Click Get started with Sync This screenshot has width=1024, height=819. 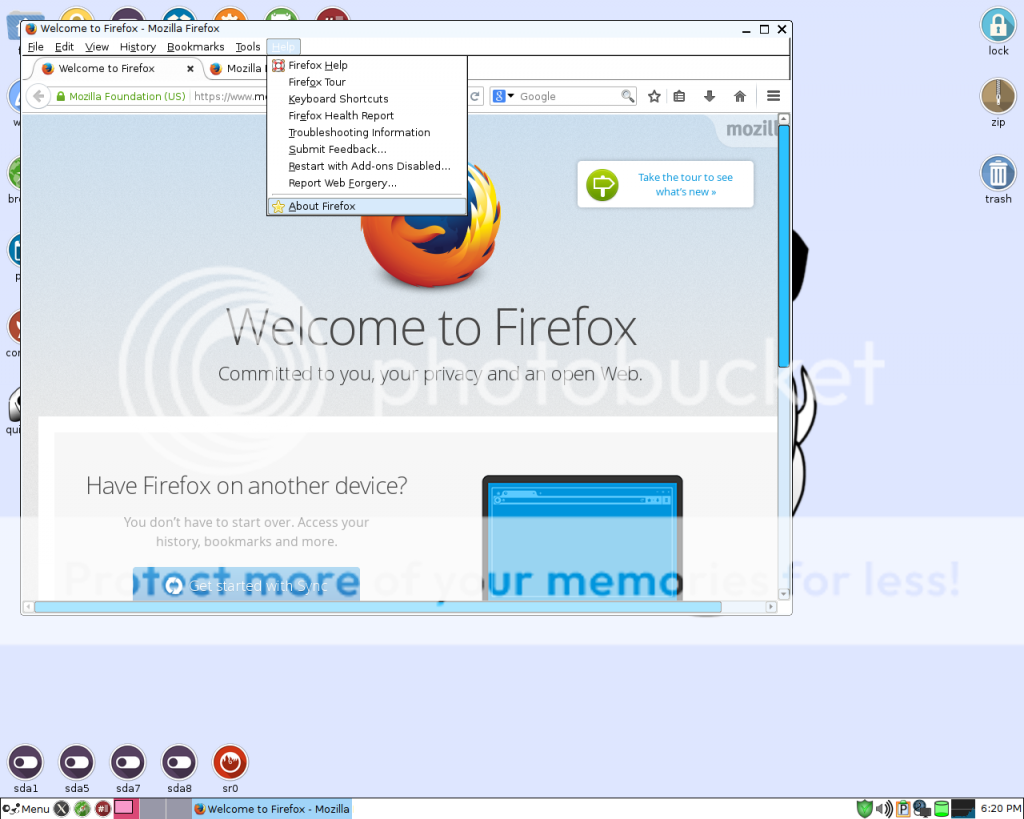(246, 586)
